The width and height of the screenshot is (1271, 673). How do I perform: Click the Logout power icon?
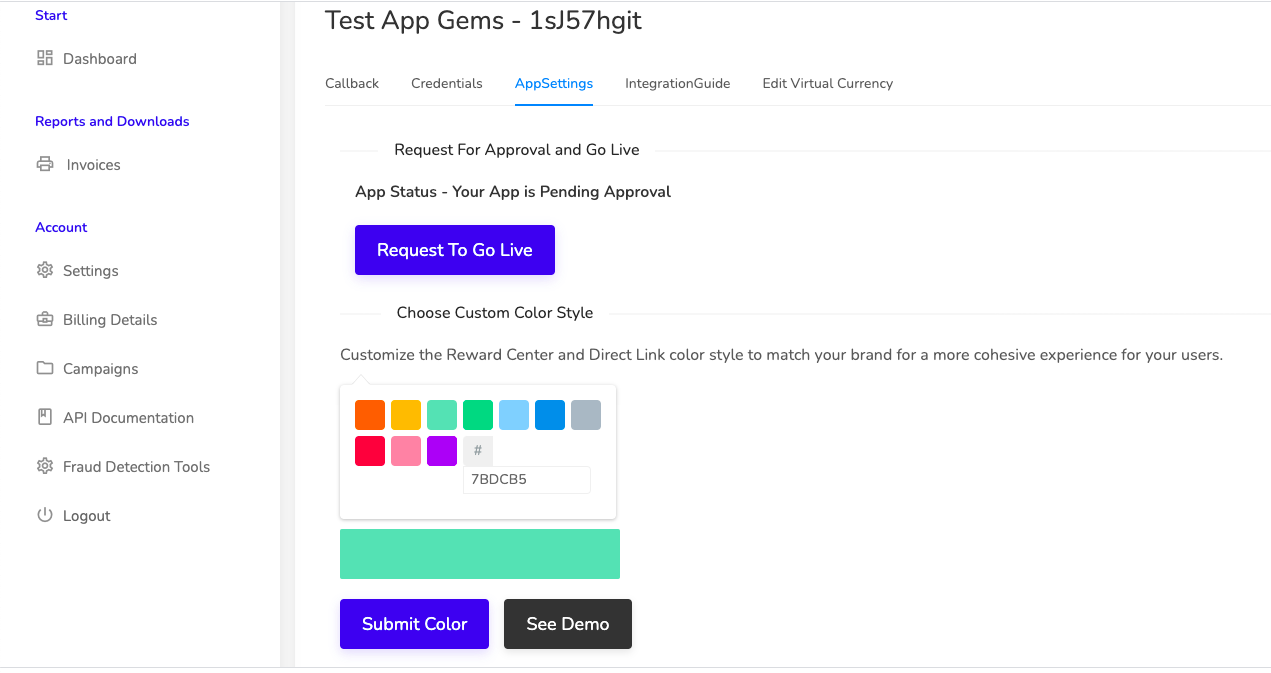pos(44,515)
